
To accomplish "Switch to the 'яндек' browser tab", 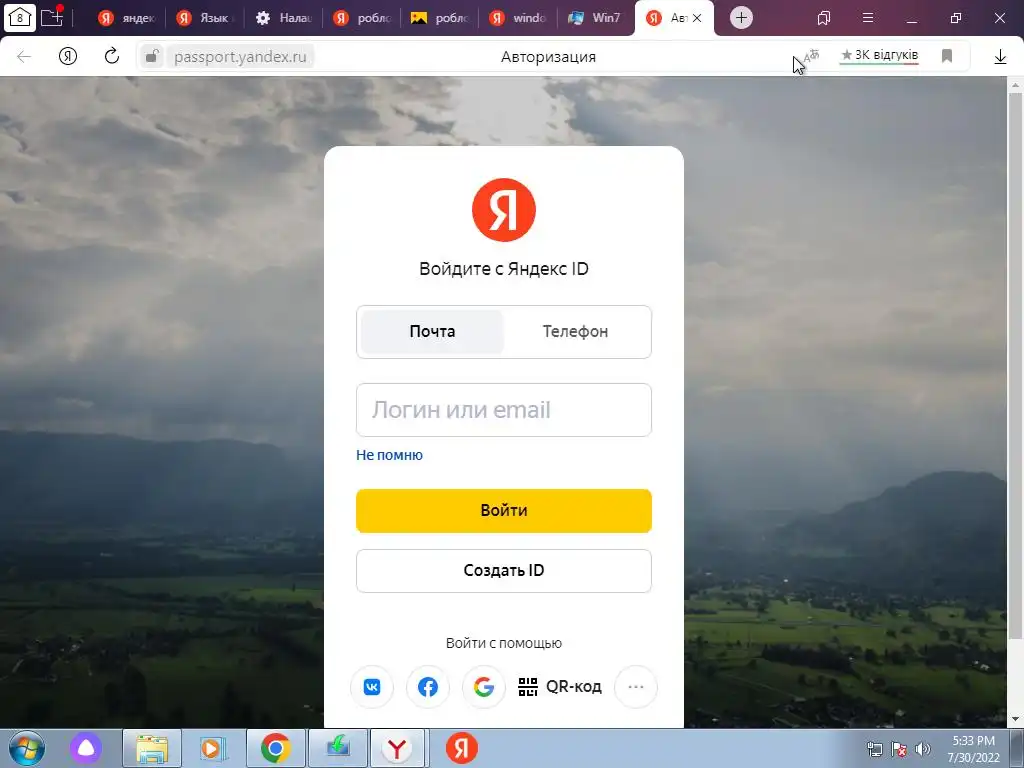I will [x=127, y=18].
